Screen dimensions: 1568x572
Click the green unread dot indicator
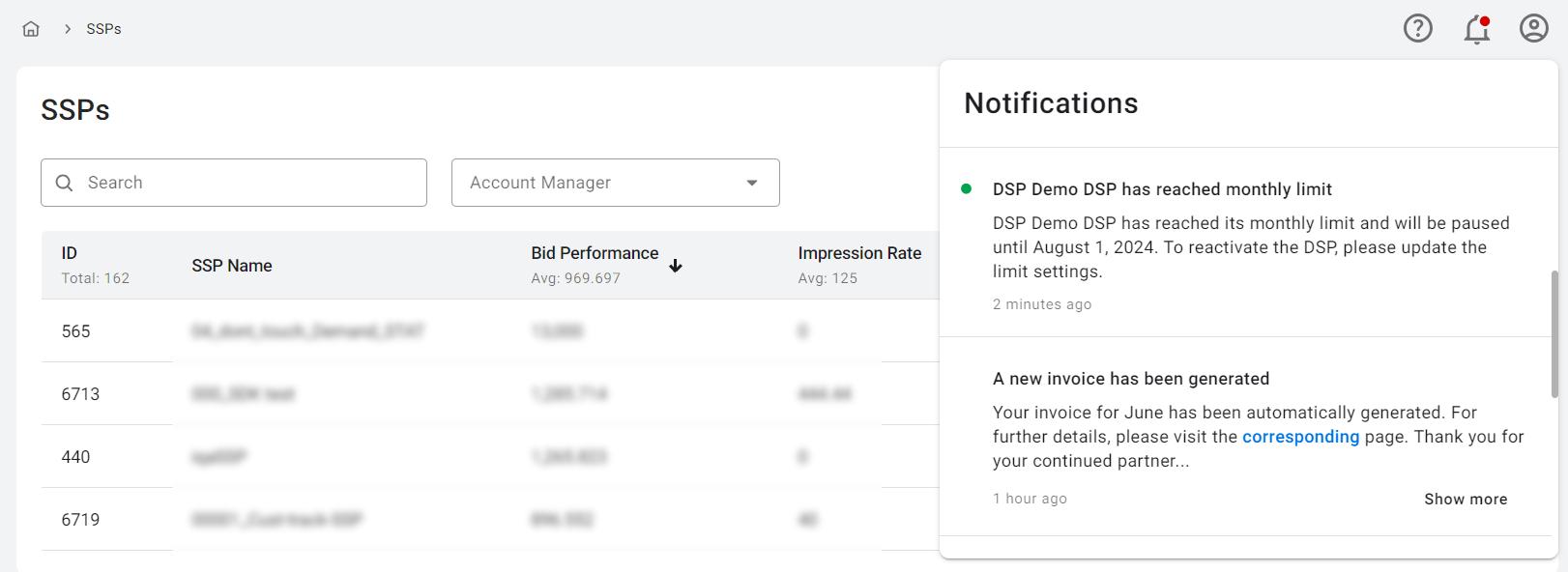966,189
